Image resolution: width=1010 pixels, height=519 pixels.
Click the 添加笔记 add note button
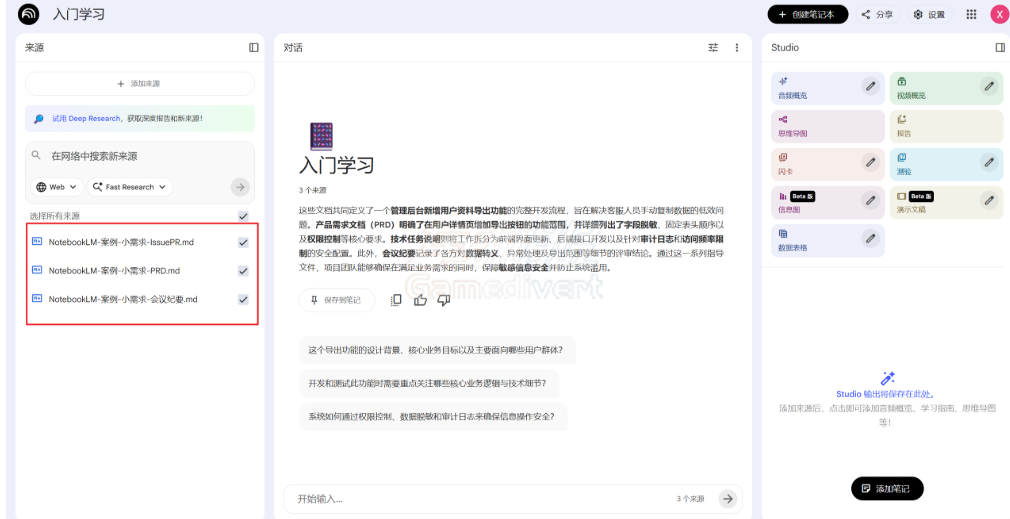click(887, 489)
